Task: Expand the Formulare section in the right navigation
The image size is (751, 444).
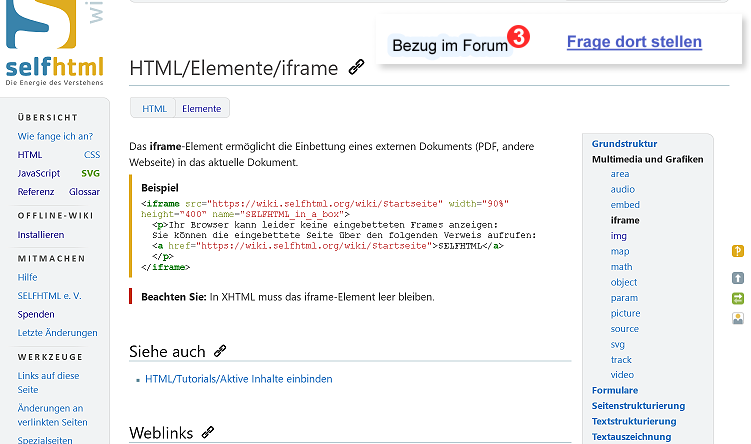Action: pos(614,390)
